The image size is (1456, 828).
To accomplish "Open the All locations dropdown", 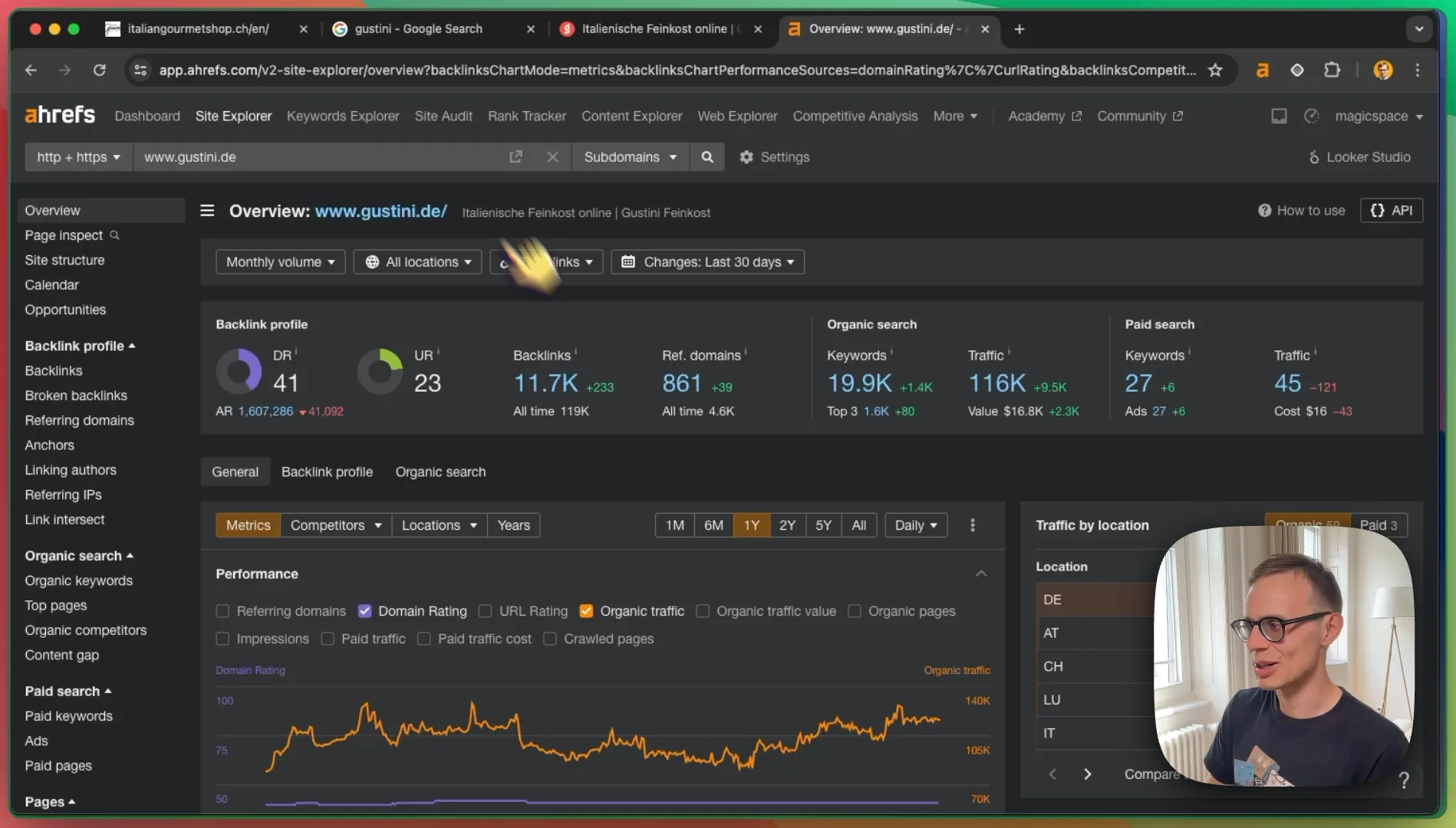I will (417, 262).
